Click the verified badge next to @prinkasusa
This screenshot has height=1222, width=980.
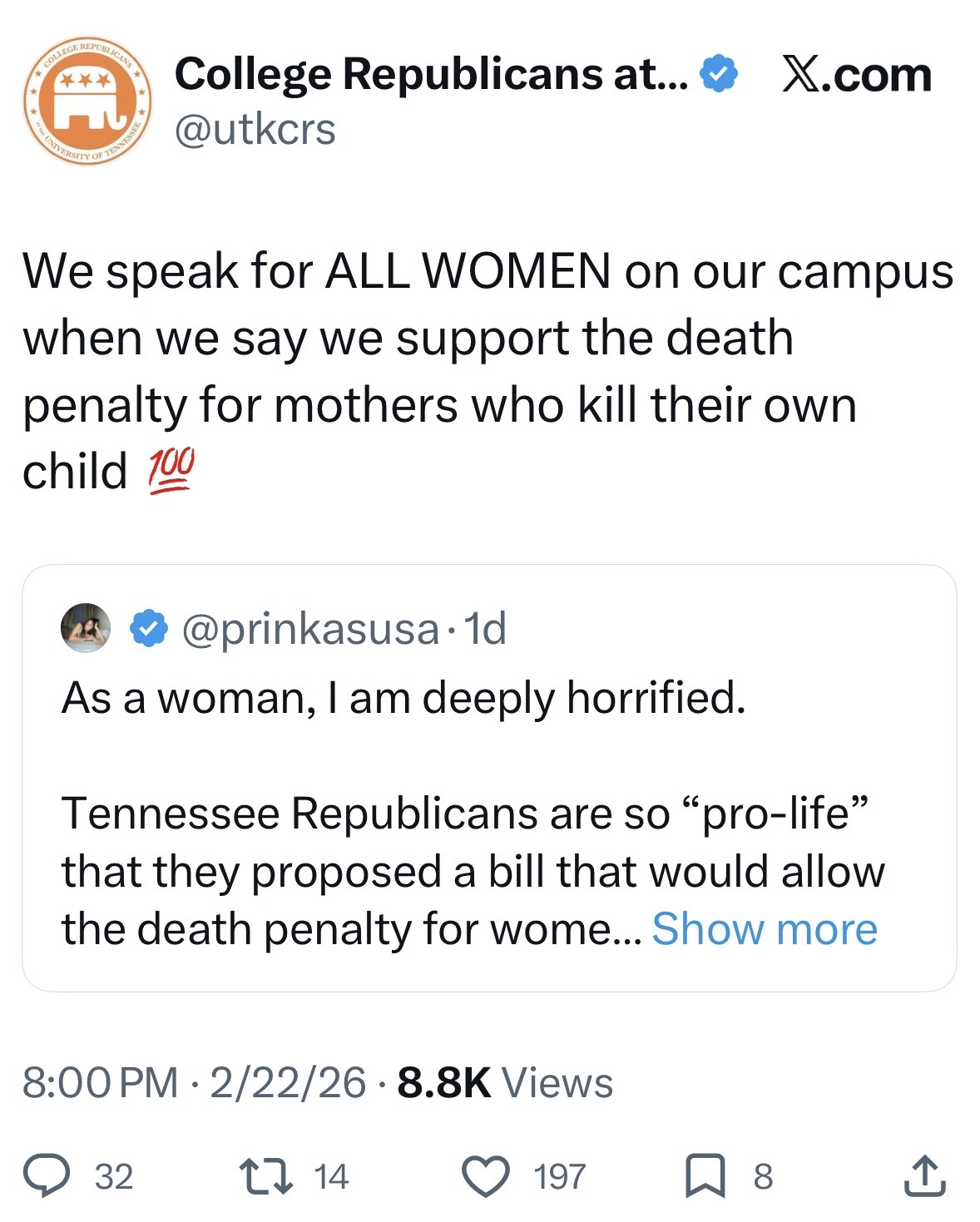pos(149,630)
